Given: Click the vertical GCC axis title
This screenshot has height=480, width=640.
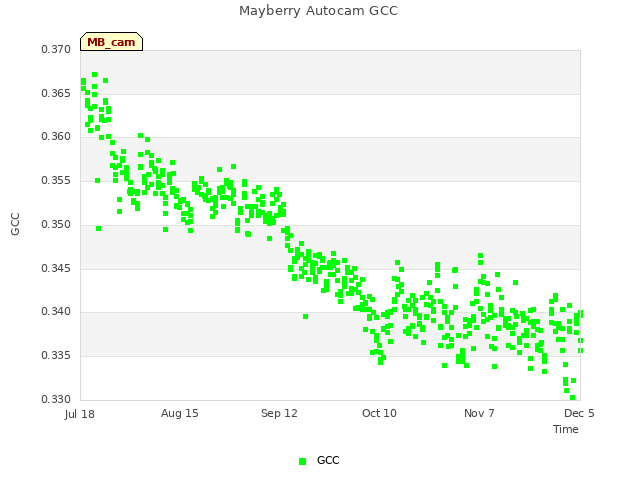Looking at the screenshot, I should (x=15, y=224).
